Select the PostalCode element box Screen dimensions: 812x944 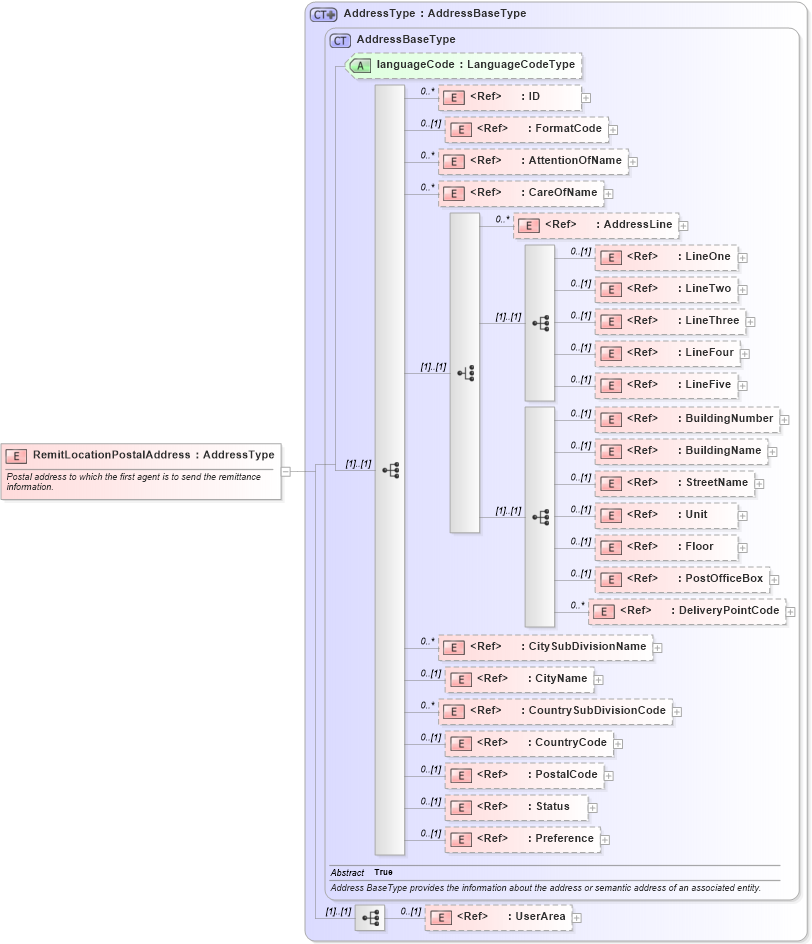click(522, 775)
